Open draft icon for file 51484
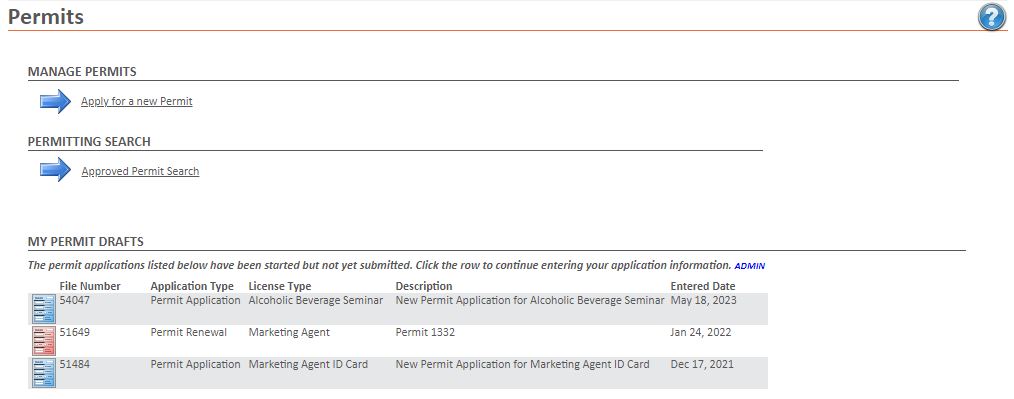This screenshot has height=399, width=1014. point(44,373)
